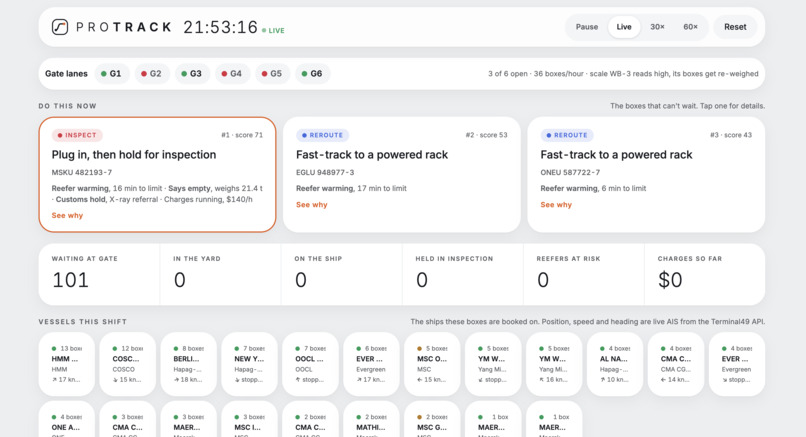Select the AL NA... vessel card
The width and height of the screenshot is (806, 437).
(615, 364)
